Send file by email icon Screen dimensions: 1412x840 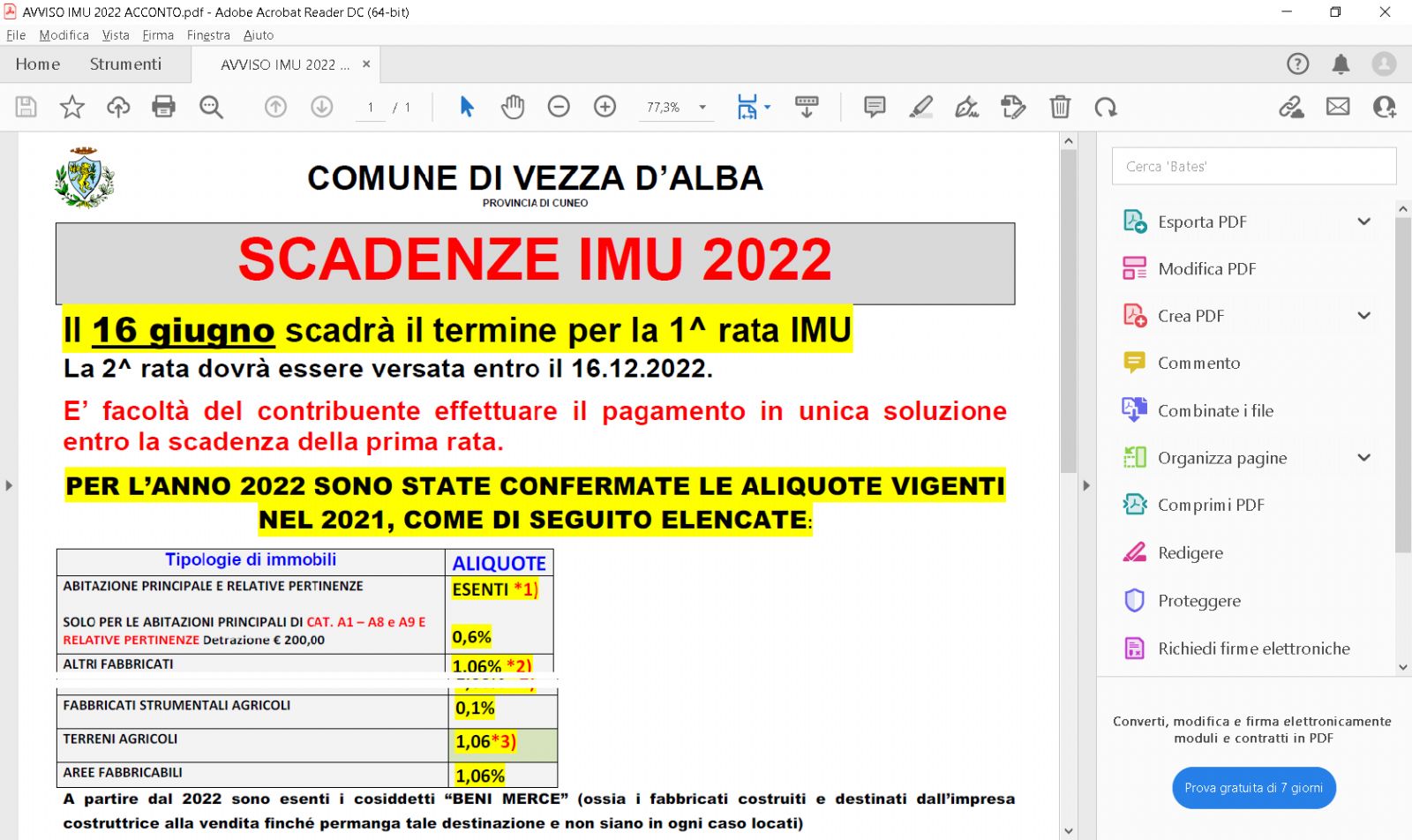[1338, 107]
